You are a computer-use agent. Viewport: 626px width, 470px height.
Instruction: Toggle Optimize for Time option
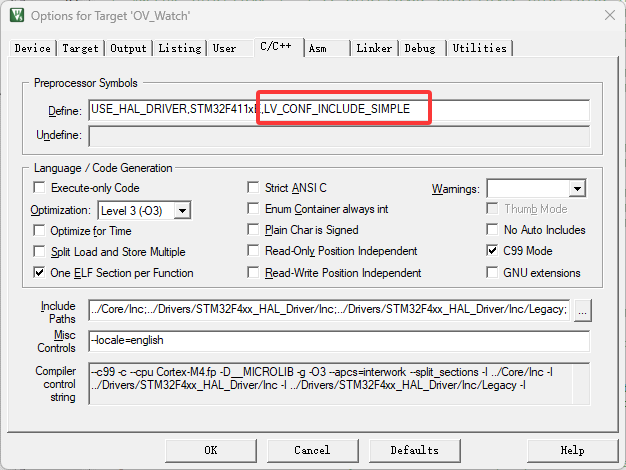coord(40,230)
